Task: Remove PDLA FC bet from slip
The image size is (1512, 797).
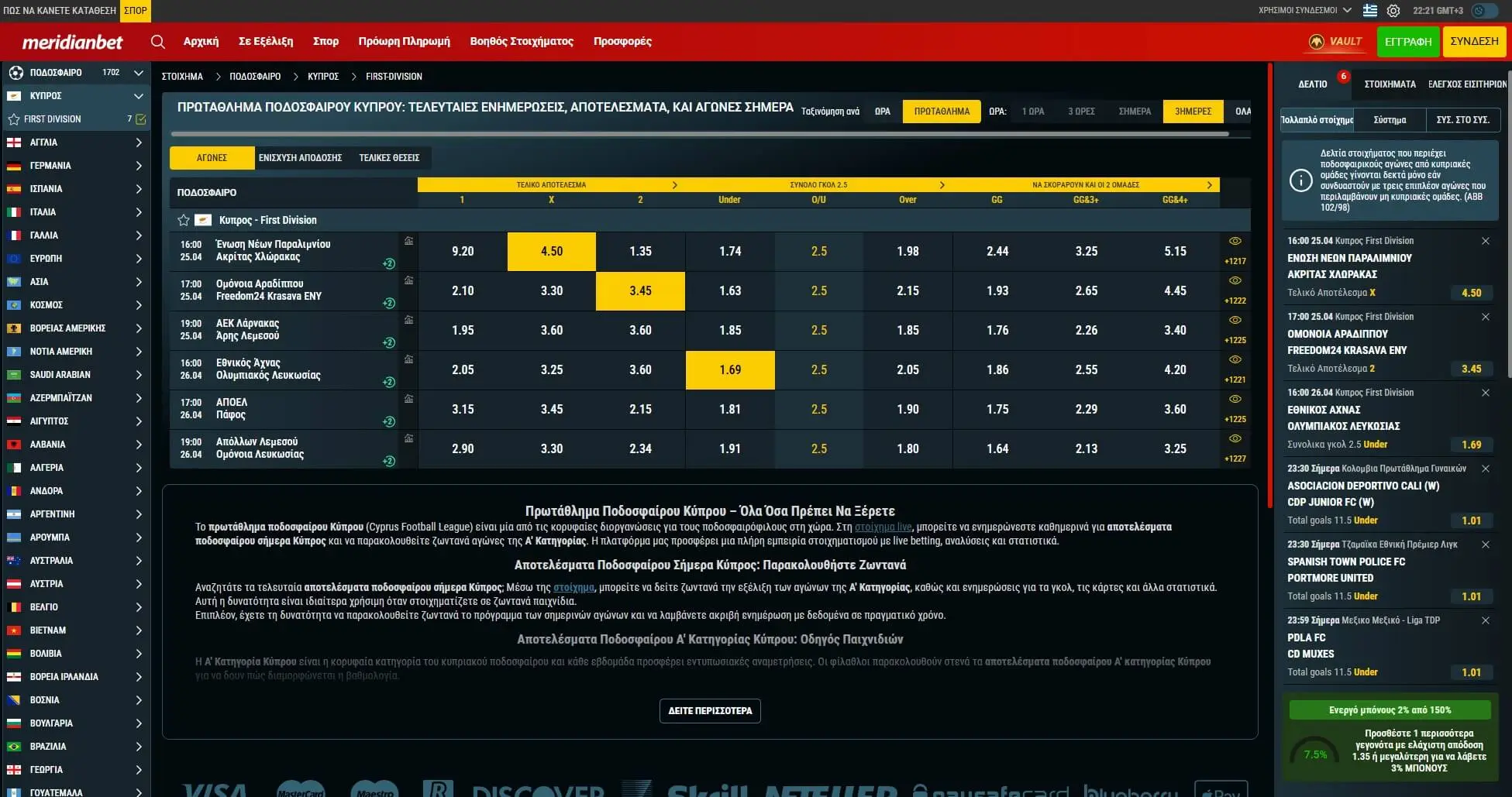Action: coord(1486,620)
